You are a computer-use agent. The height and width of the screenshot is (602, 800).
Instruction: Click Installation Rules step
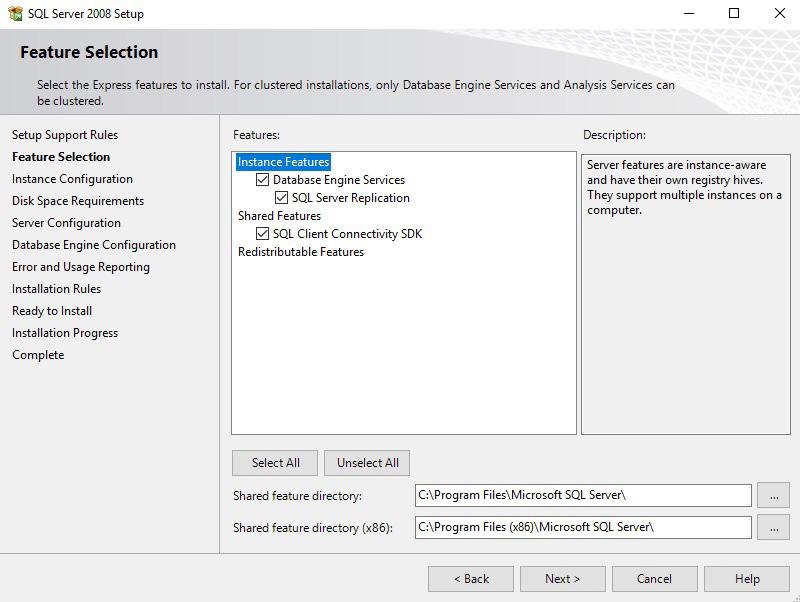[x=57, y=289]
